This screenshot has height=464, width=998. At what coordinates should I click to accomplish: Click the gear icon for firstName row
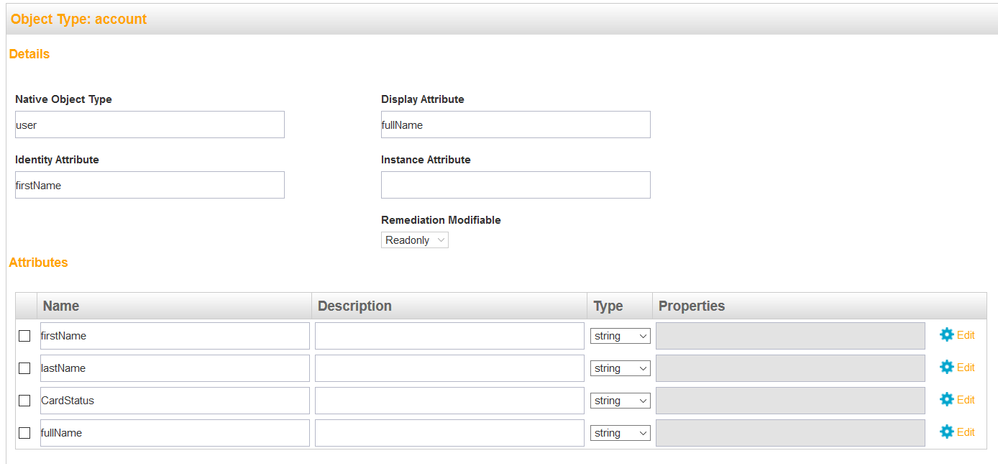[x=947, y=335]
